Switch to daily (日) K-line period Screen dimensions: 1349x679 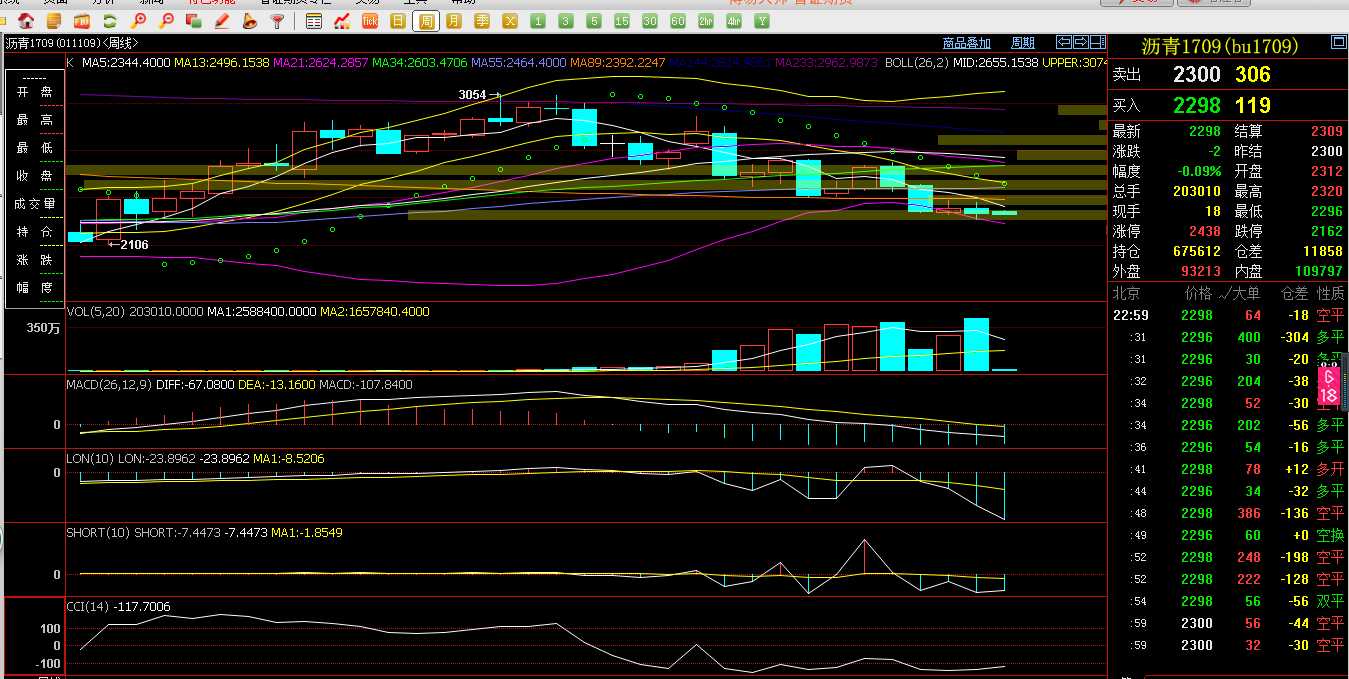(398, 20)
